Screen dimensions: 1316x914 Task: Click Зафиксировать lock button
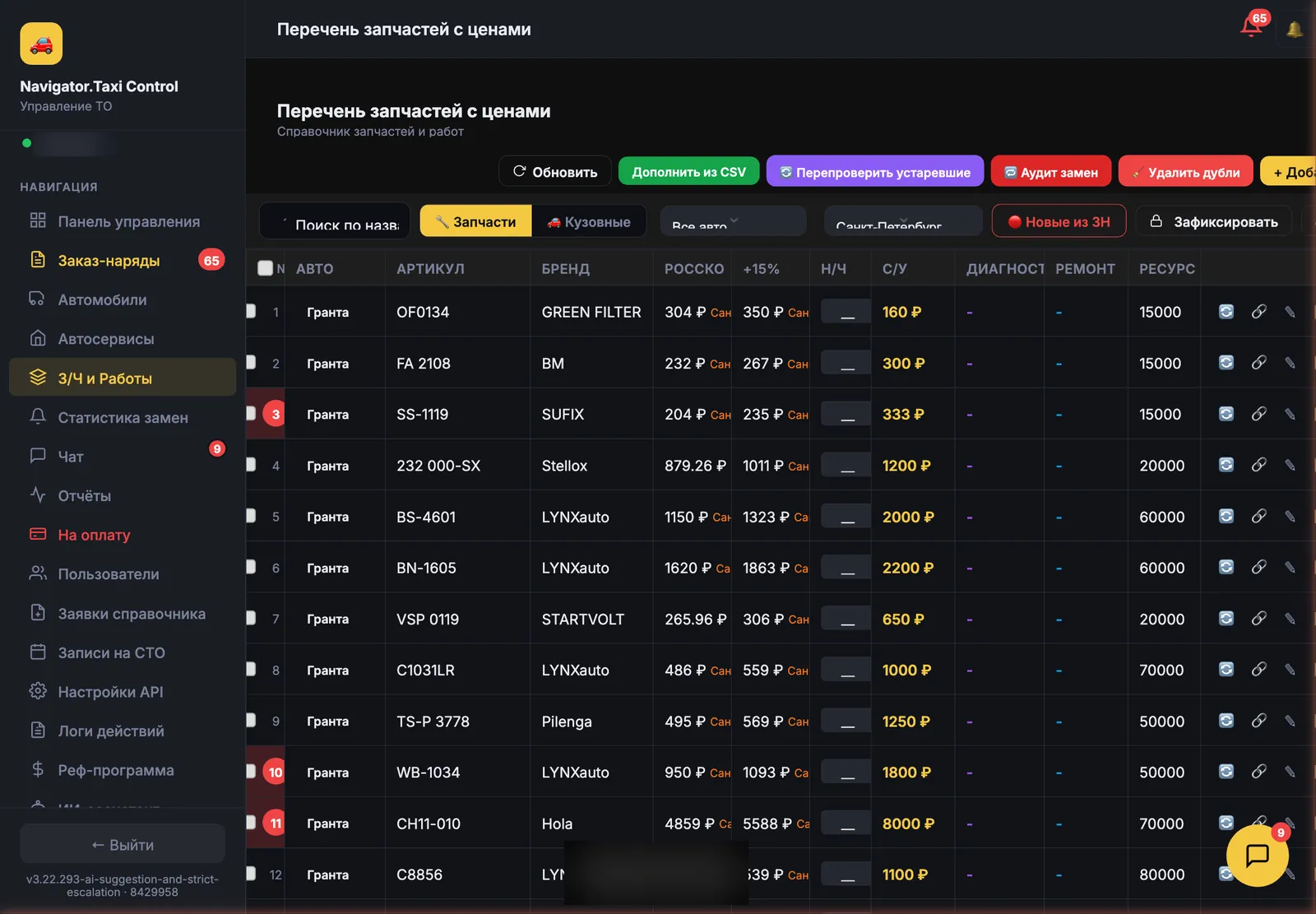coord(1214,221)
